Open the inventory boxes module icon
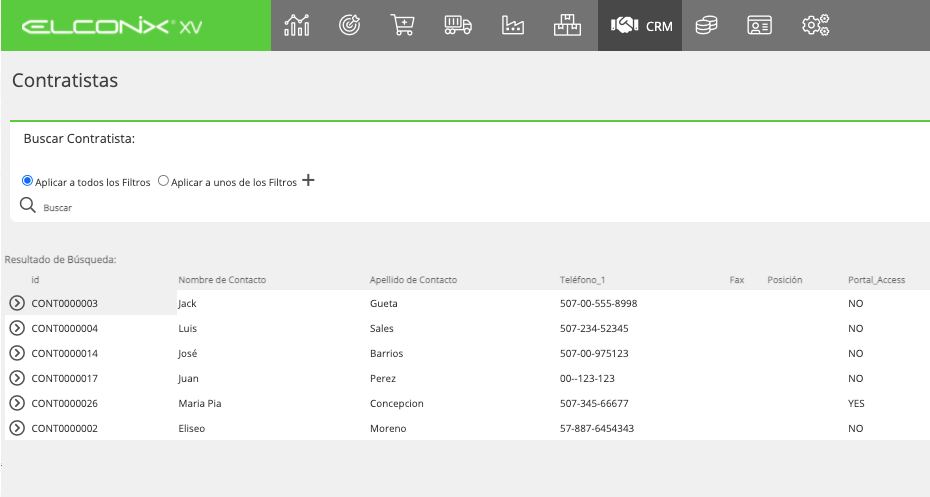The image size is (930, 497). pyautogui.click(x=567, y=25)
